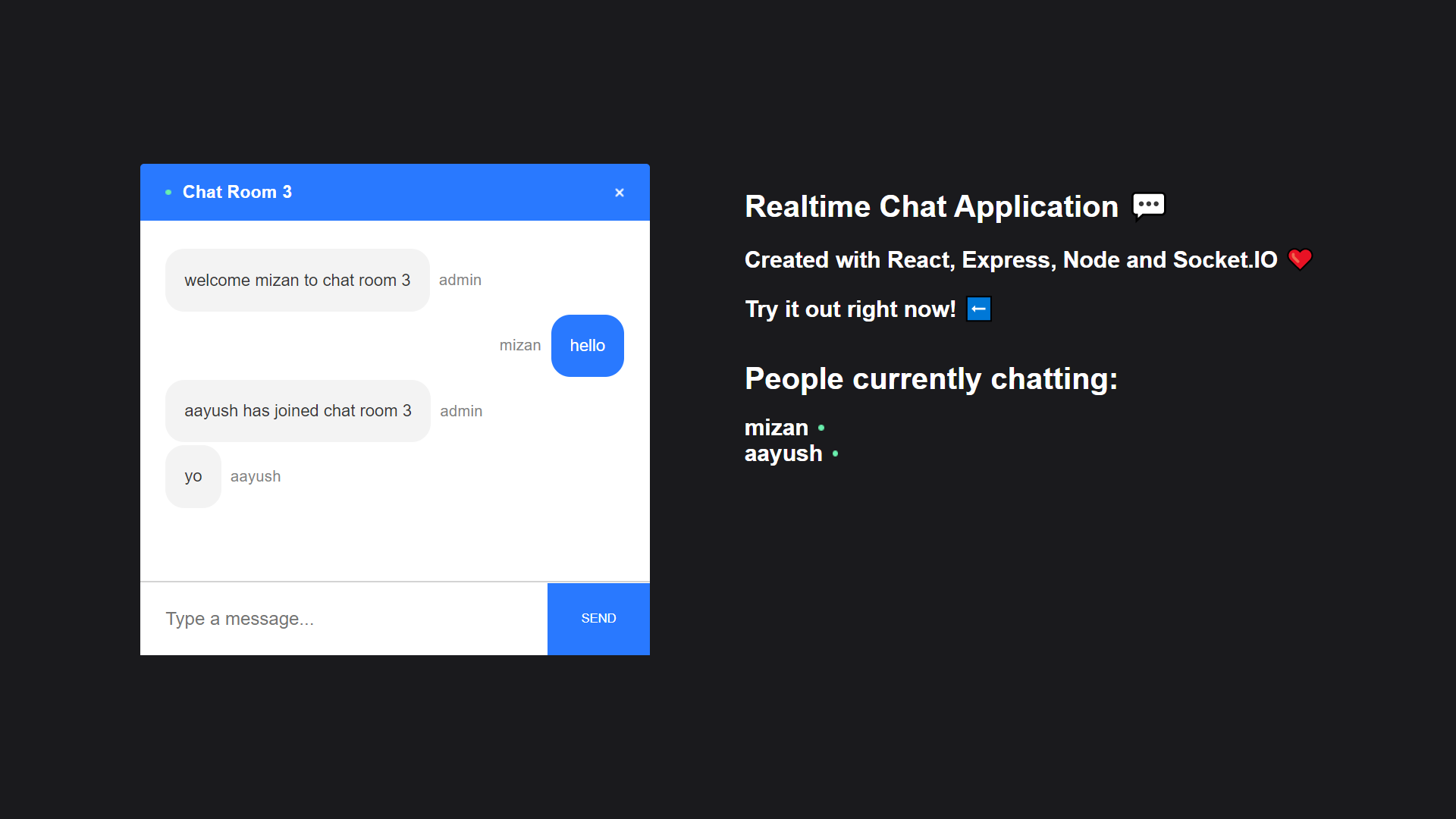Click the 'aayush' sender label beside yo
1456x819 pixels.
(x=255, y=476)
